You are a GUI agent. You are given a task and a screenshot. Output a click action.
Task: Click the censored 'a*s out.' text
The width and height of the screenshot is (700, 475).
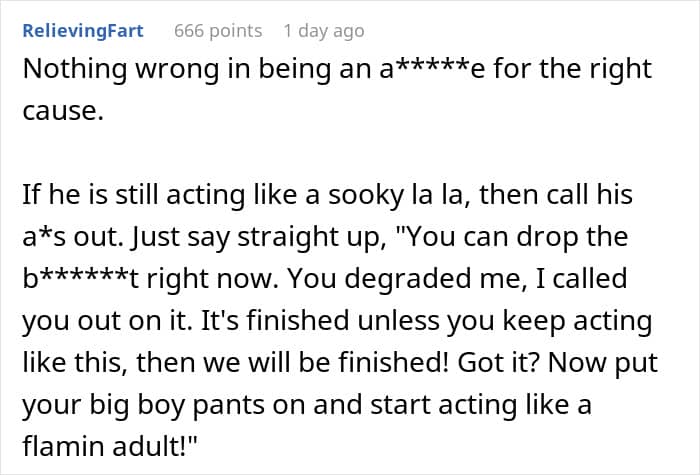click(x=73, y=237)
